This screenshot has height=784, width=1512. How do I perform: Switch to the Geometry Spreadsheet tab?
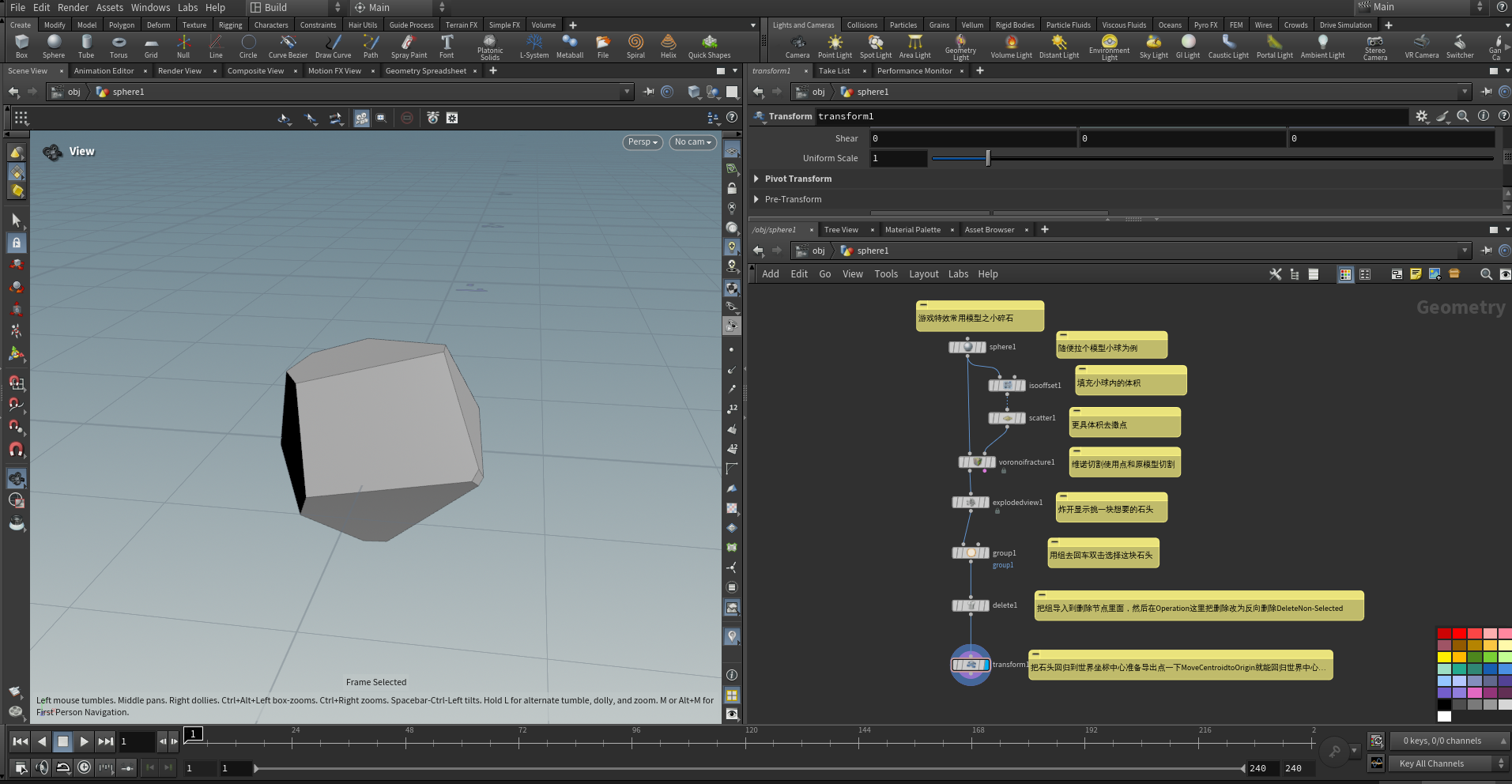[425, 71]
